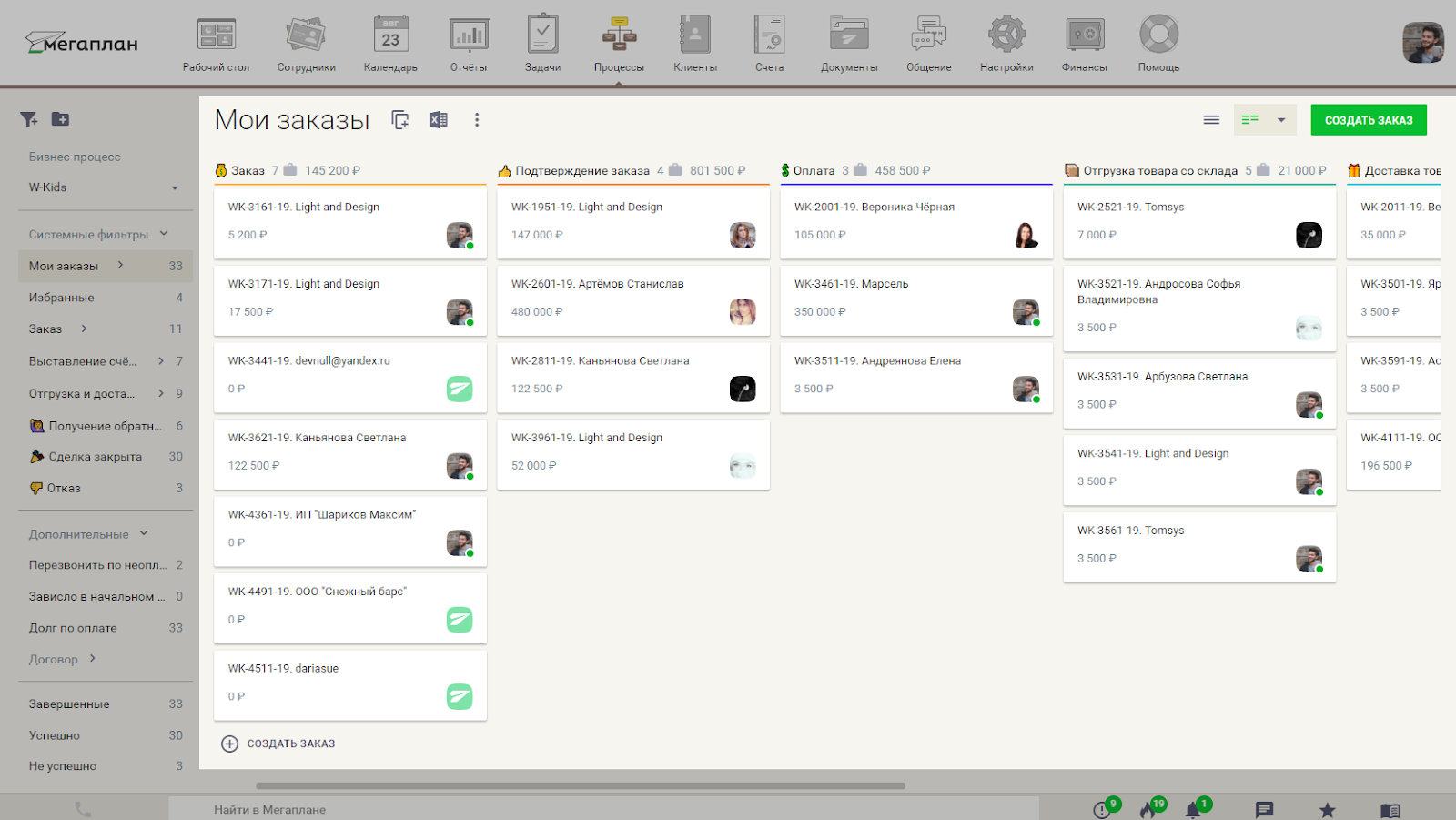Click the filter funnel icon in sidebar
1456x820 pixels.
(29, 119)
